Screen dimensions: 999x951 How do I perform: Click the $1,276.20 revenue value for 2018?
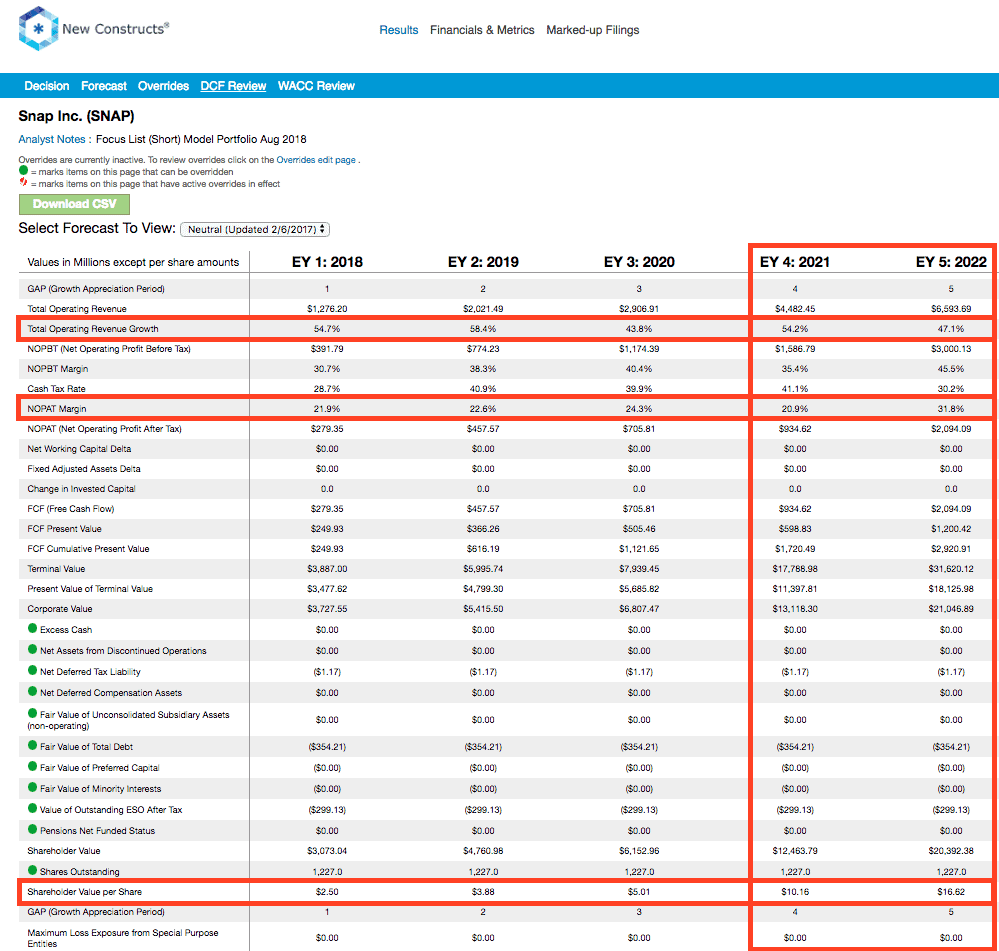pos(327,309)
